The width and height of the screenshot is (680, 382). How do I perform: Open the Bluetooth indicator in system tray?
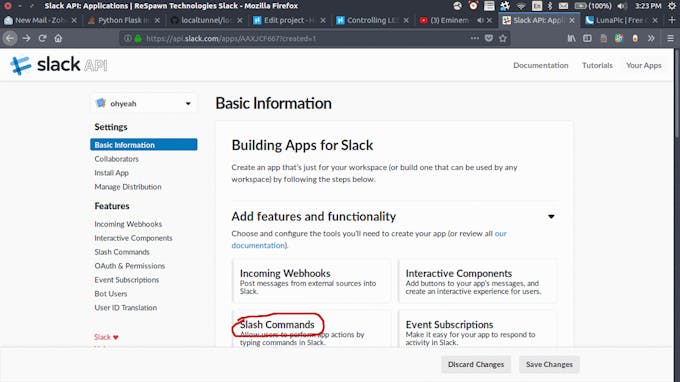(x=549, y=6)
